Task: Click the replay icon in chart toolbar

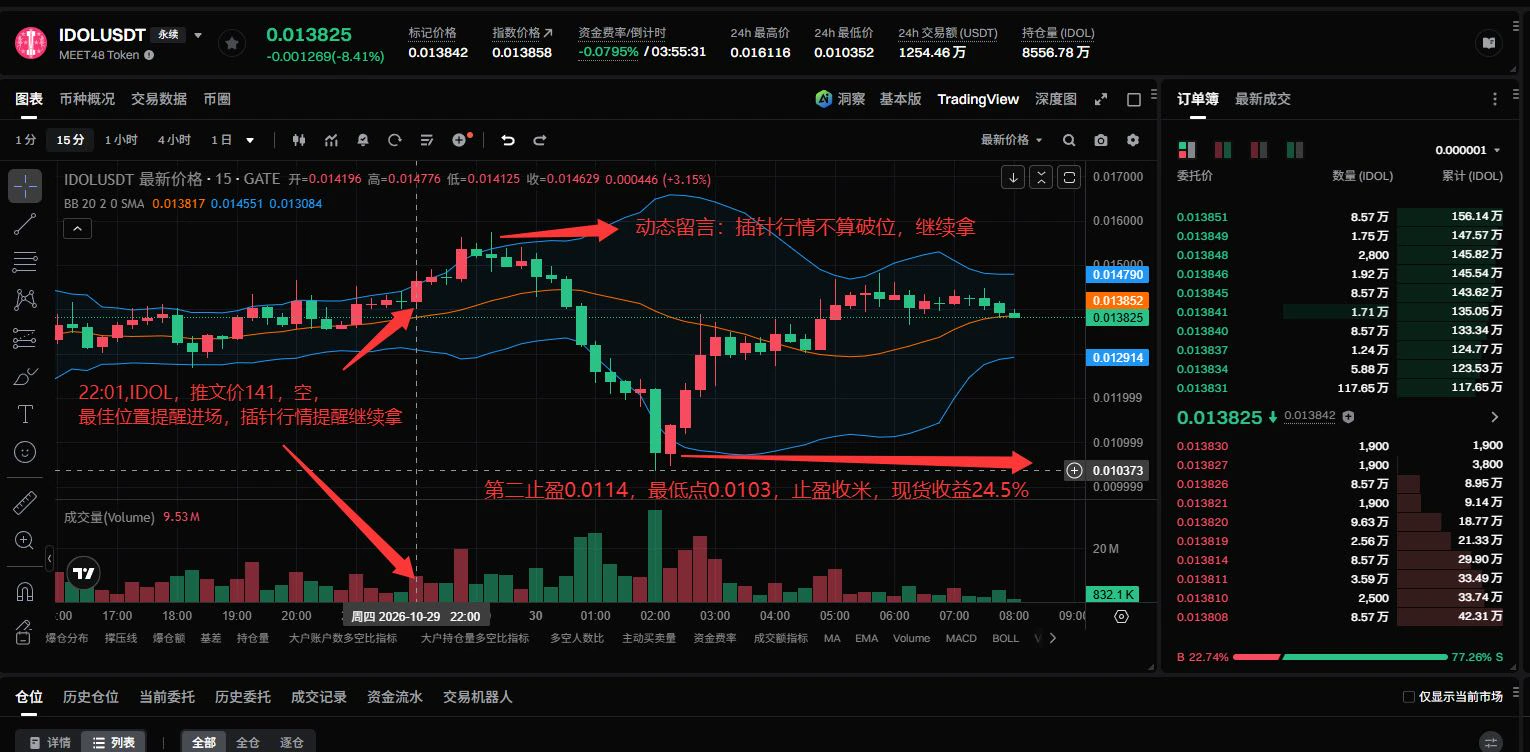Action: click(x=395, y=140)
